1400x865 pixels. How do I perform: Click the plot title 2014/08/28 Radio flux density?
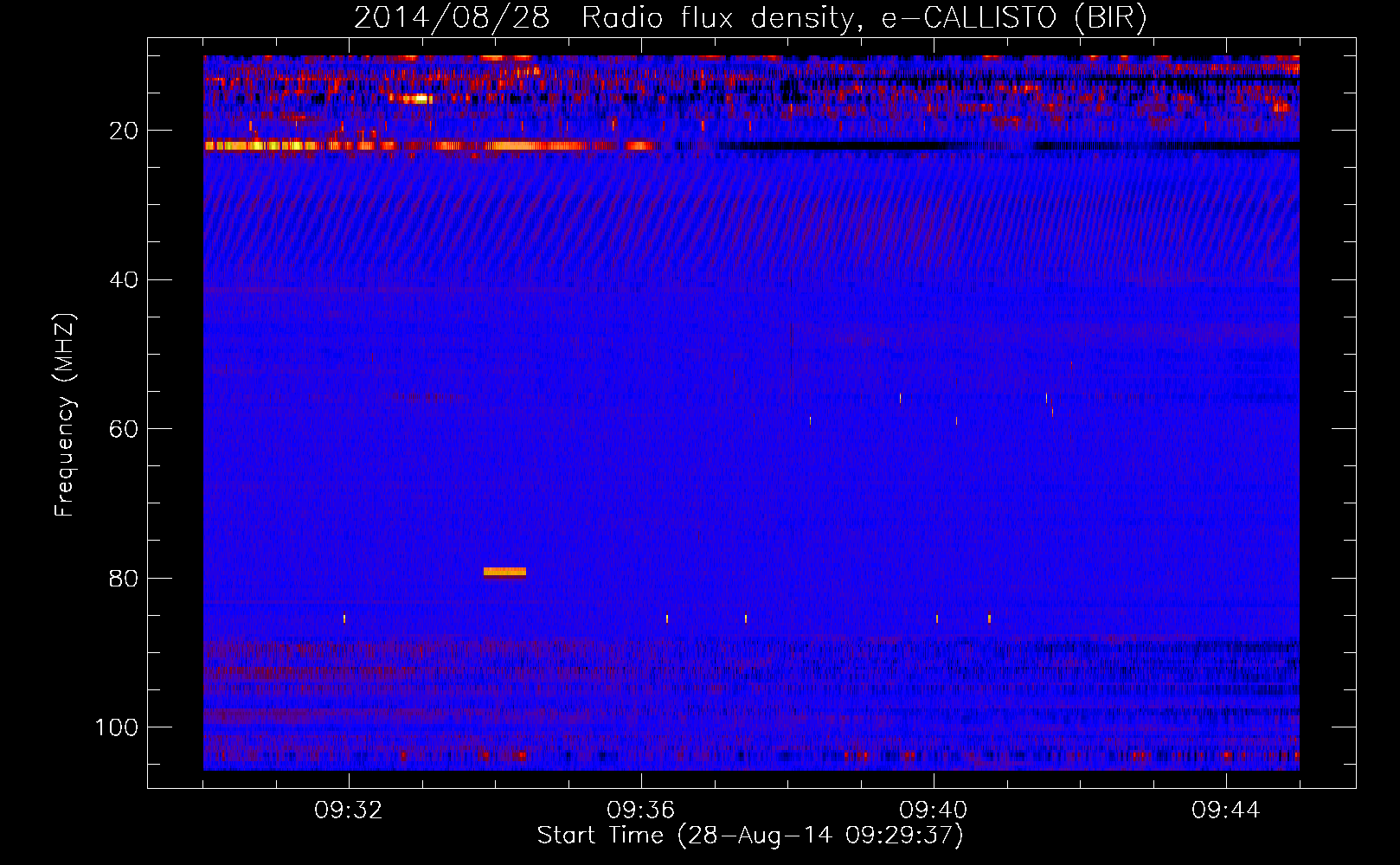tap(750, 17)
